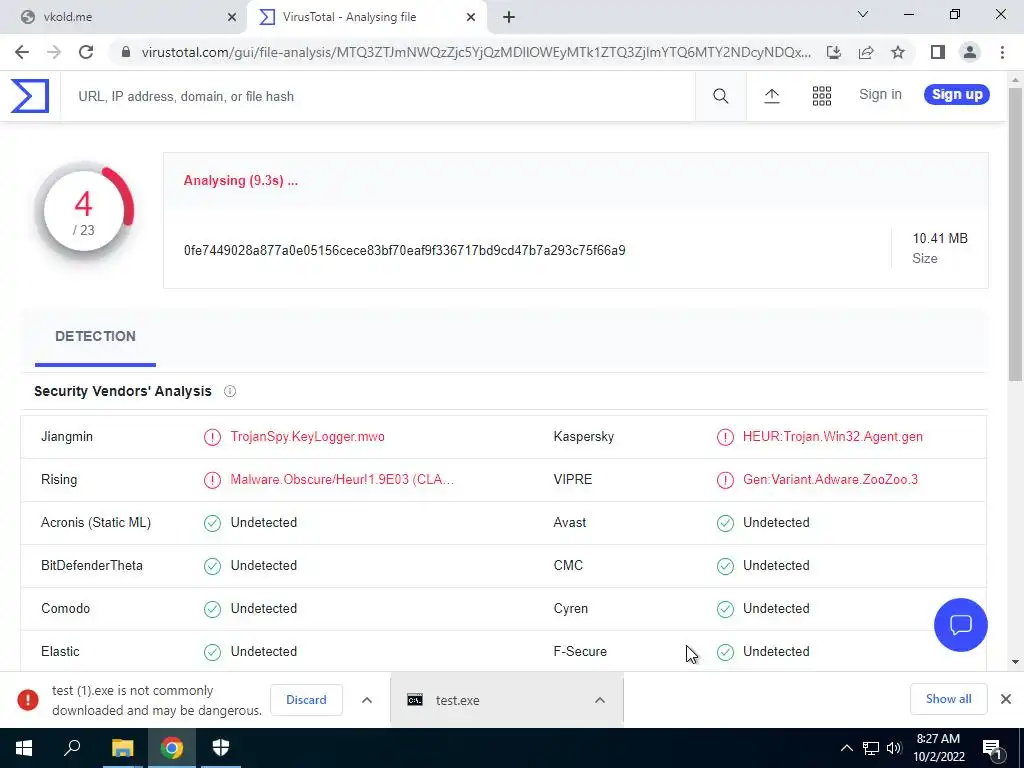
Task: Open the notification center icon
Action: (993, 748)
